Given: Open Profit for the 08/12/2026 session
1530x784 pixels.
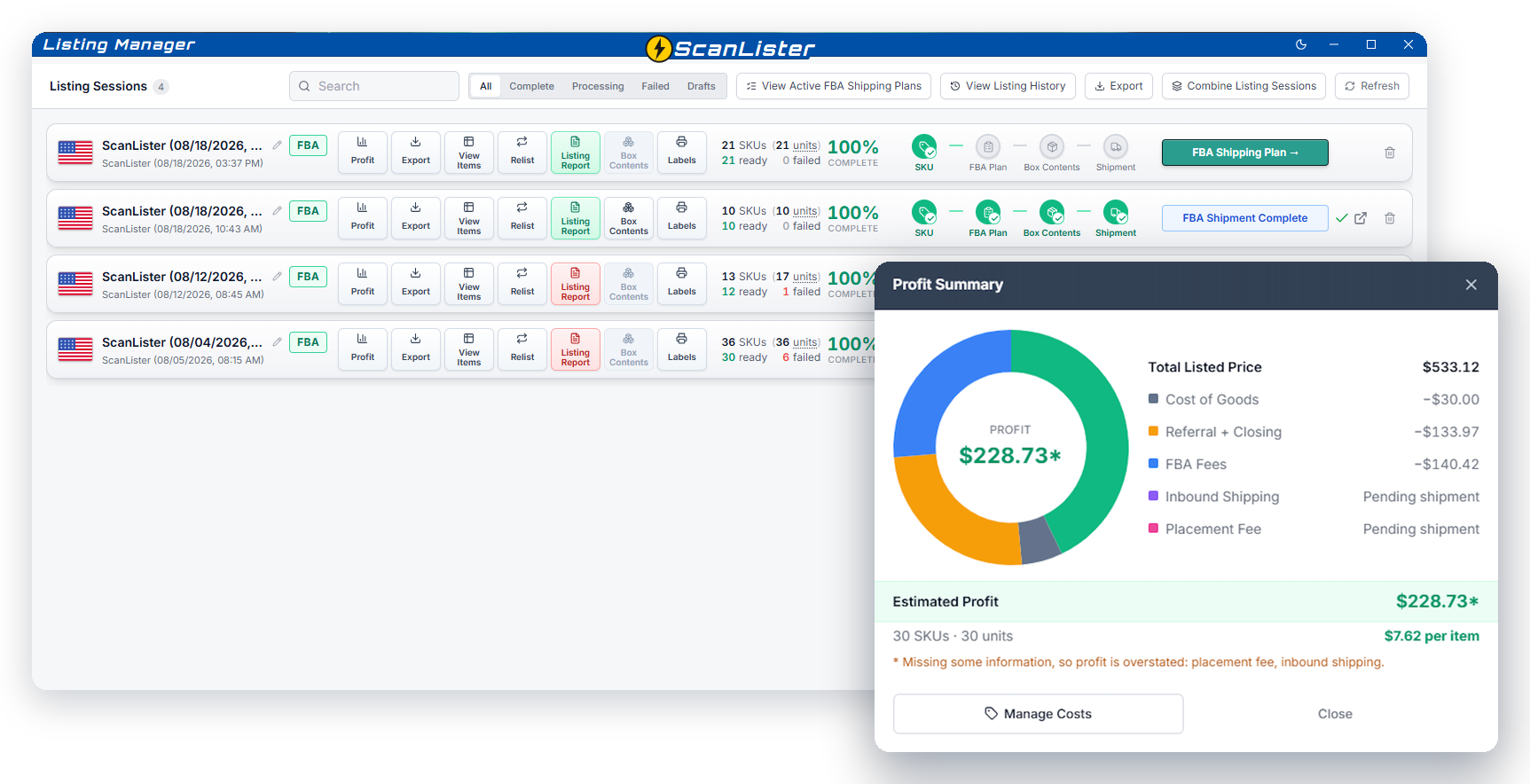Looking at the screenshot, I should pyautogui.click(x=363, y=283).
